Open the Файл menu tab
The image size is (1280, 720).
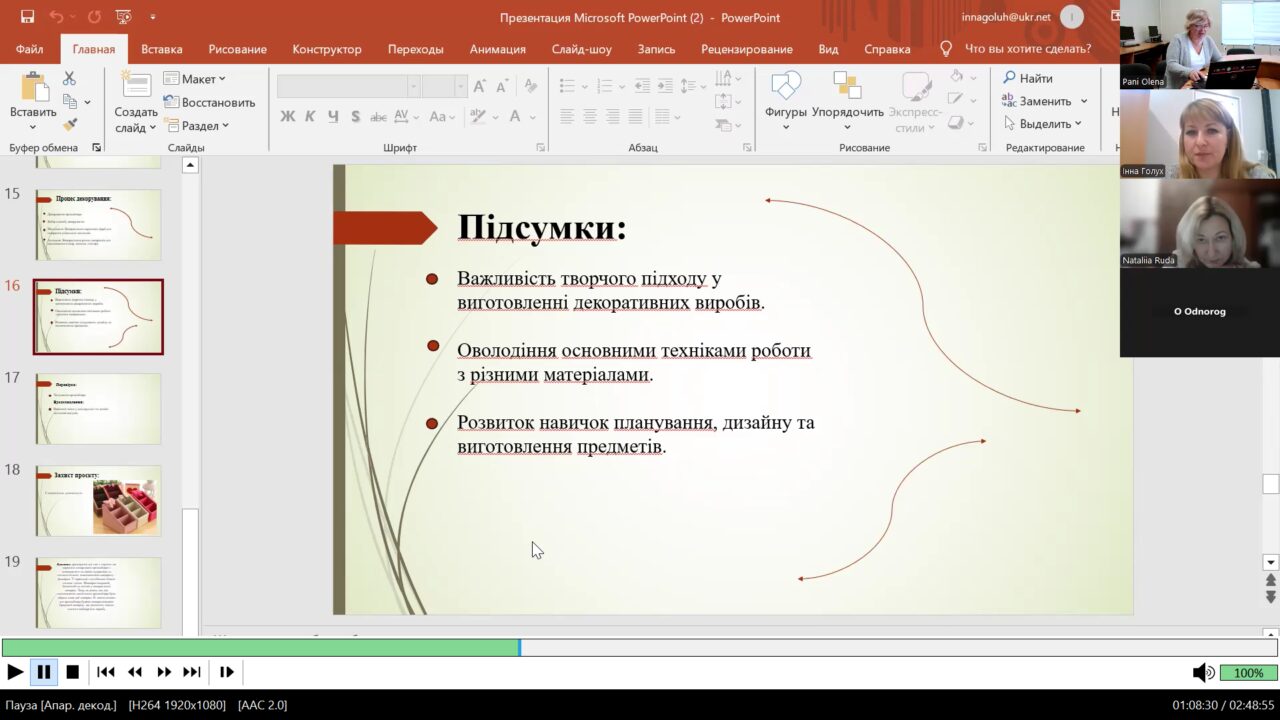point(29,49)
